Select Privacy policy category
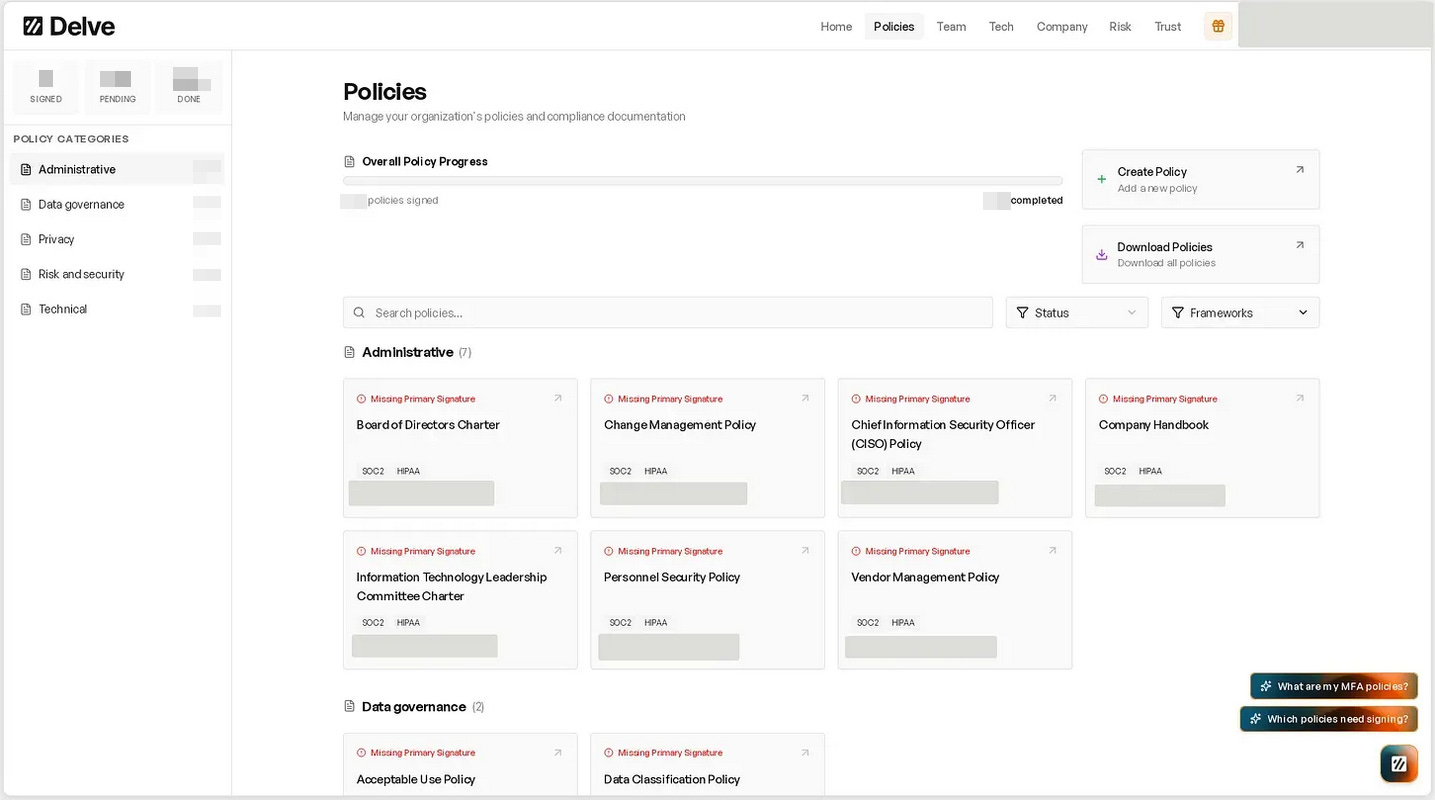This screenshot has height=800, width=1435. click(117, 240)
